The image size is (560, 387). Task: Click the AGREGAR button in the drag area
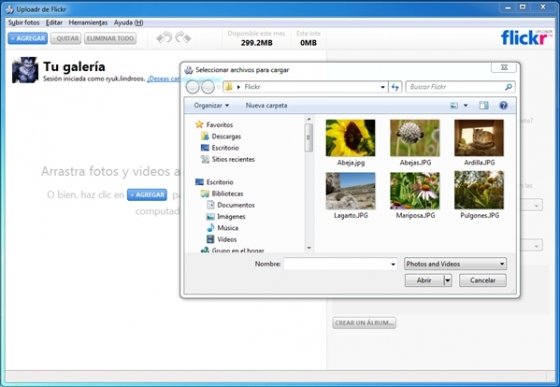(147, 195)
